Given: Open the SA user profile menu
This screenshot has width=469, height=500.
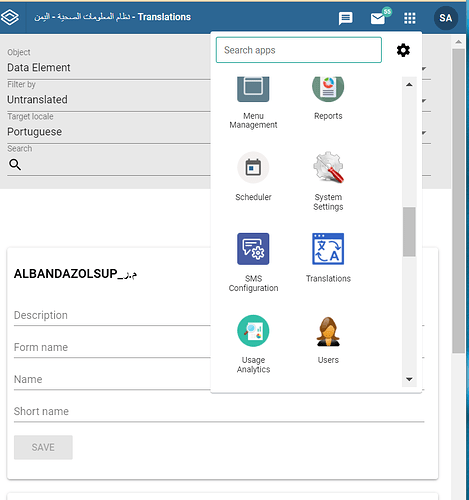Looking at the screenshot, I should click(446, 18).
